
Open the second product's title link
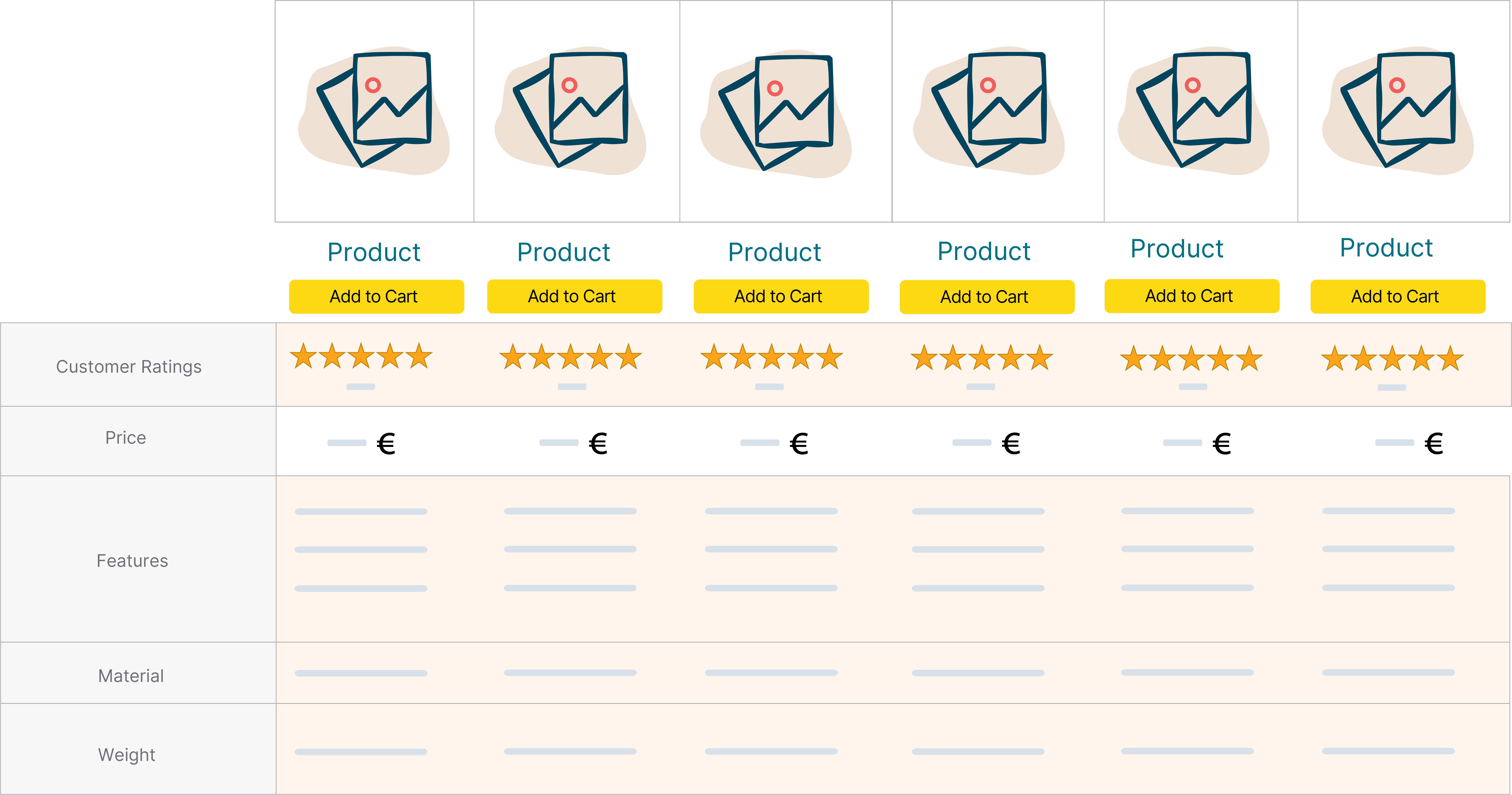pos(564,252)
